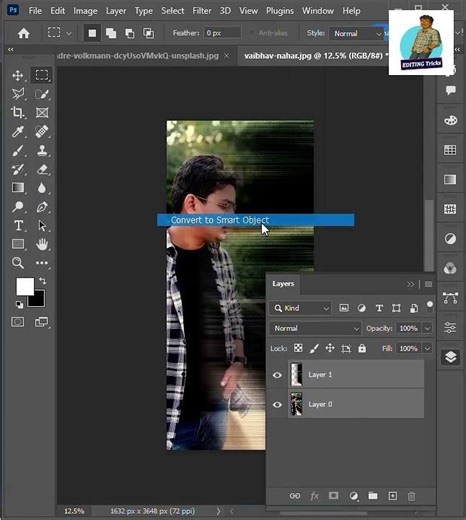This screenshot has width=466, height=520.
Task: Click New selection mode button
Action: pos(92,33)
